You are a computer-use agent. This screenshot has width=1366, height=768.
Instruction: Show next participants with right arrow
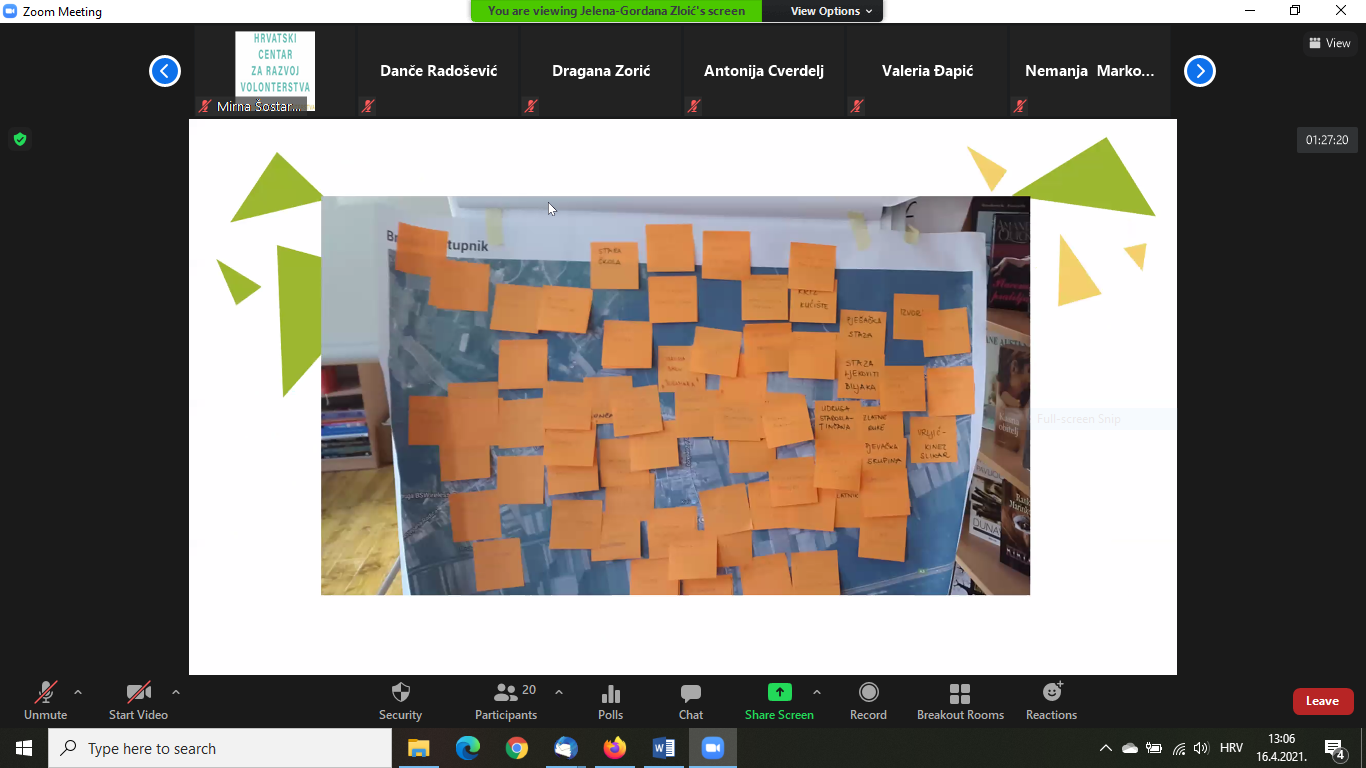pyautogui.click(x=1199, y=71)
